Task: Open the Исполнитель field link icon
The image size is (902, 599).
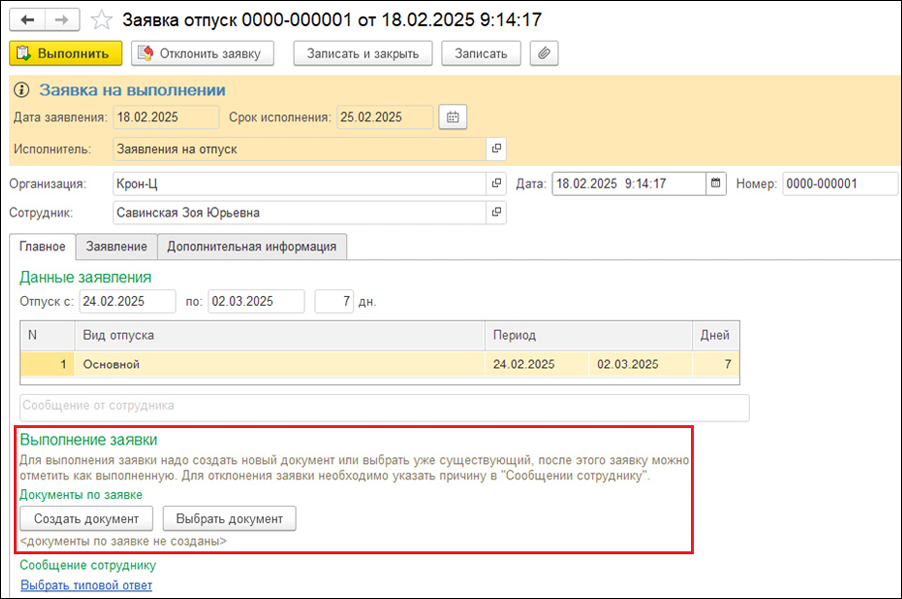Action: 495,149
